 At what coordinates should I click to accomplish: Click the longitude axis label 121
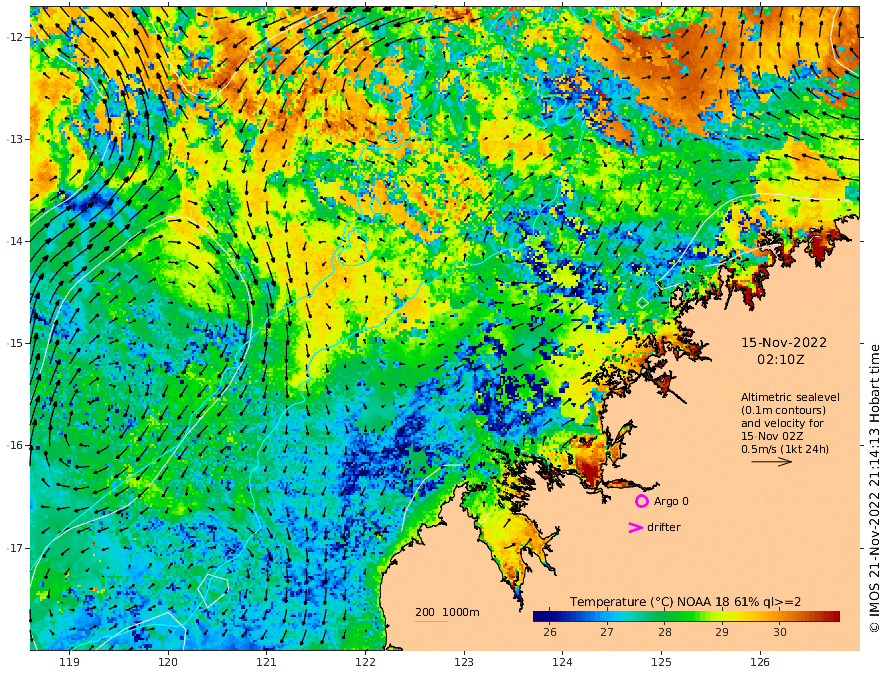tap(267, 663)
